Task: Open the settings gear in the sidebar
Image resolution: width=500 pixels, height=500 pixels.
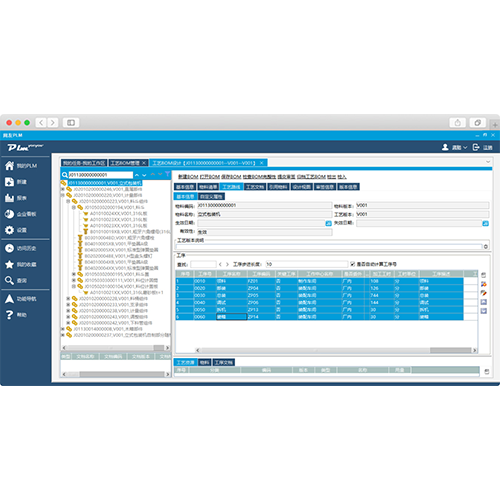Action: click(x=9, y=230)
